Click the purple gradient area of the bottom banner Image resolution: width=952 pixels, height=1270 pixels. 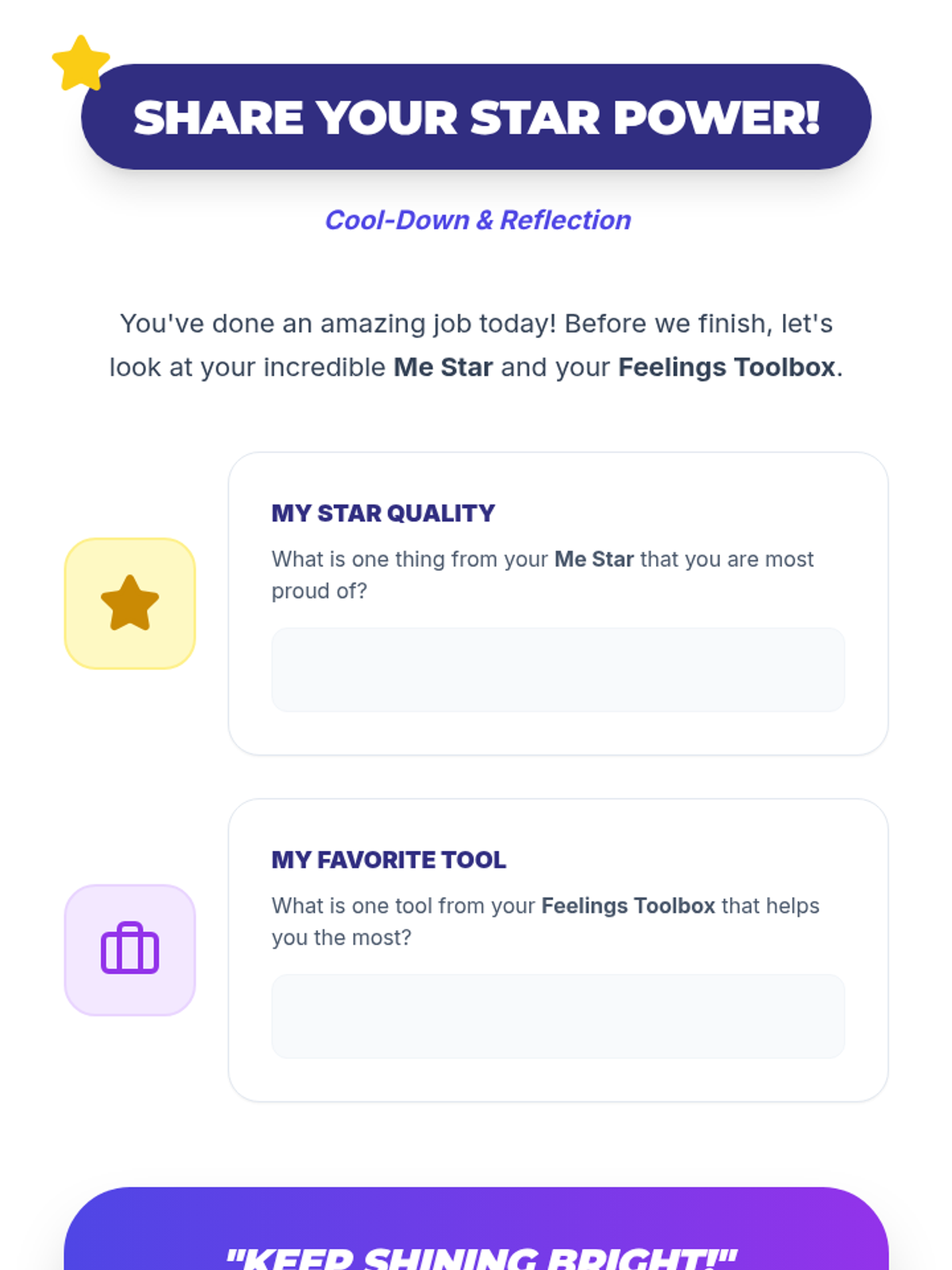(793, 1229)
